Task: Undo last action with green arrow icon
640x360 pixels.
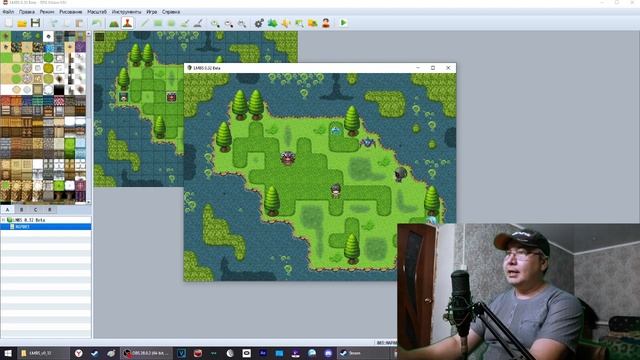Action: pos(97,23)
